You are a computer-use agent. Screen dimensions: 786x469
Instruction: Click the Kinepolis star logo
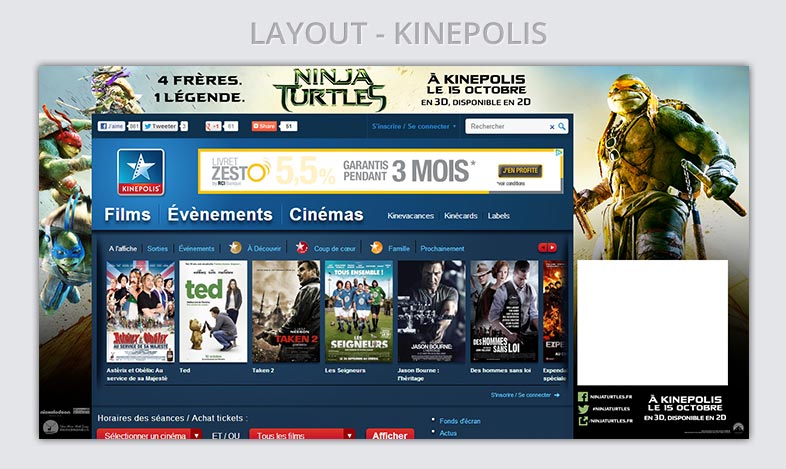click(140, 171)
